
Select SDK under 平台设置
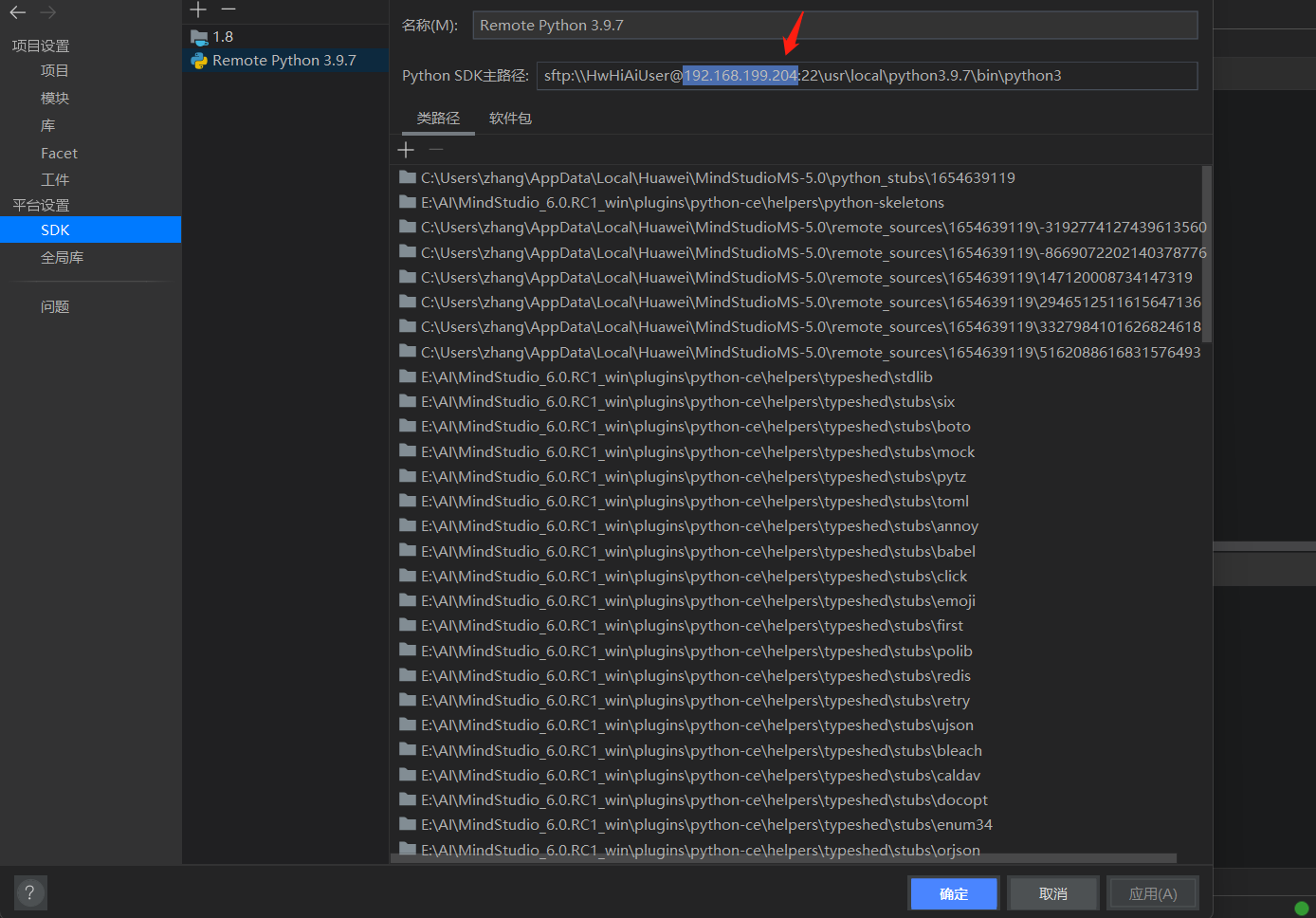tap(90, 229)
